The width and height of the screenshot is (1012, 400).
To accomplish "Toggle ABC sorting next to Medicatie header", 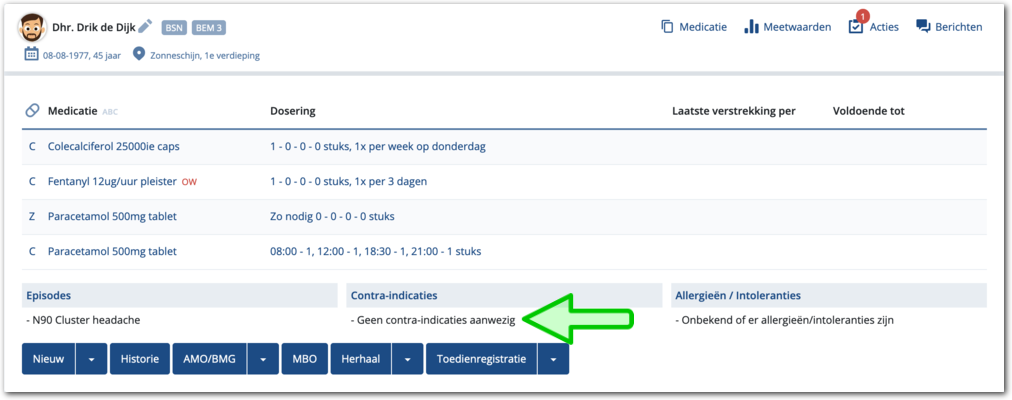I will [110, 112].
